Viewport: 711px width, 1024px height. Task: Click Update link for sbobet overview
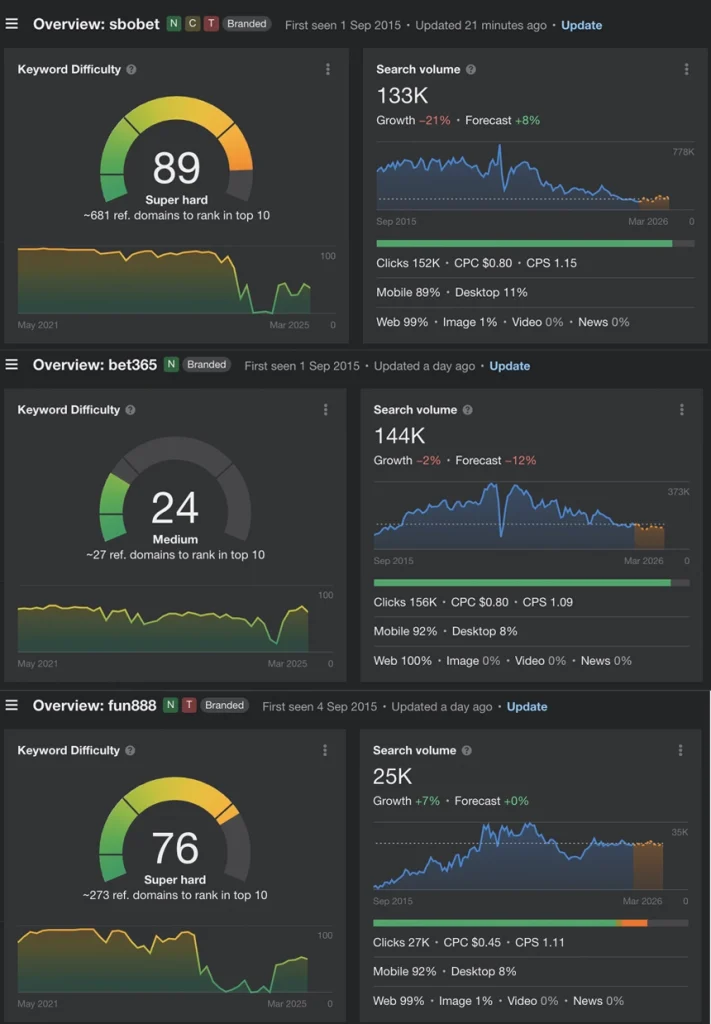click(x=581, y=25)
